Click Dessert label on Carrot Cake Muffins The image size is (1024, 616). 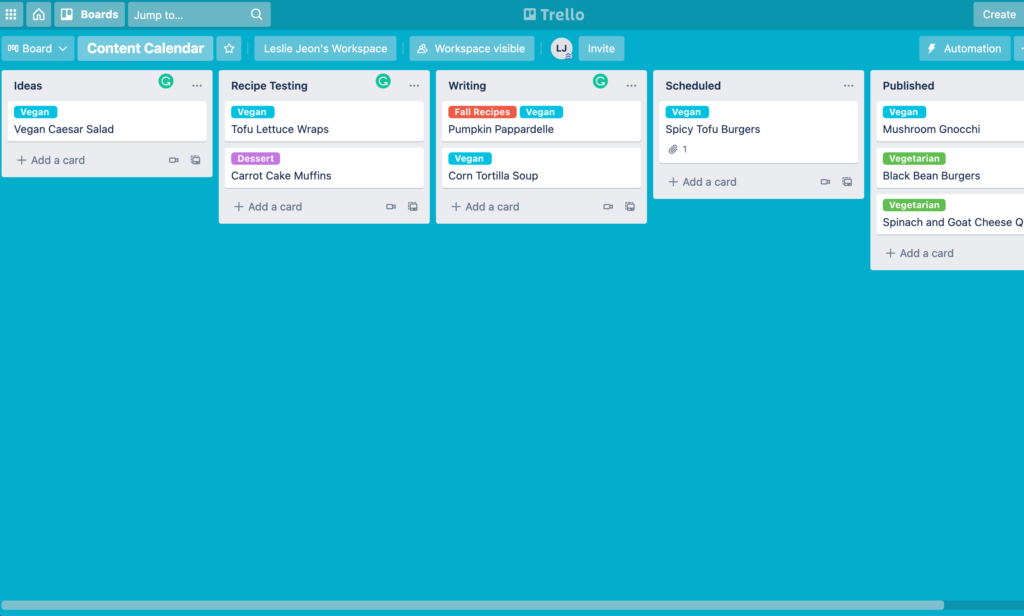coord(255,158)
